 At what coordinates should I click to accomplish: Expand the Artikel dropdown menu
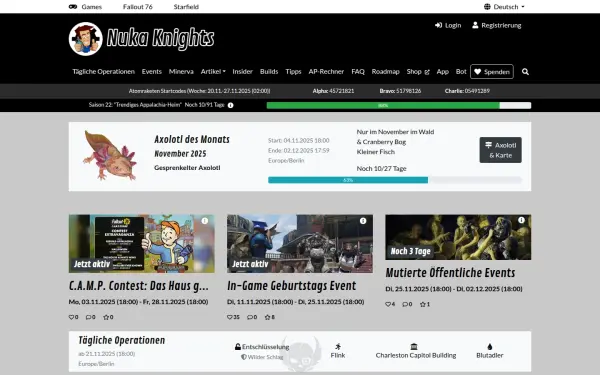(x=213, y=72)
